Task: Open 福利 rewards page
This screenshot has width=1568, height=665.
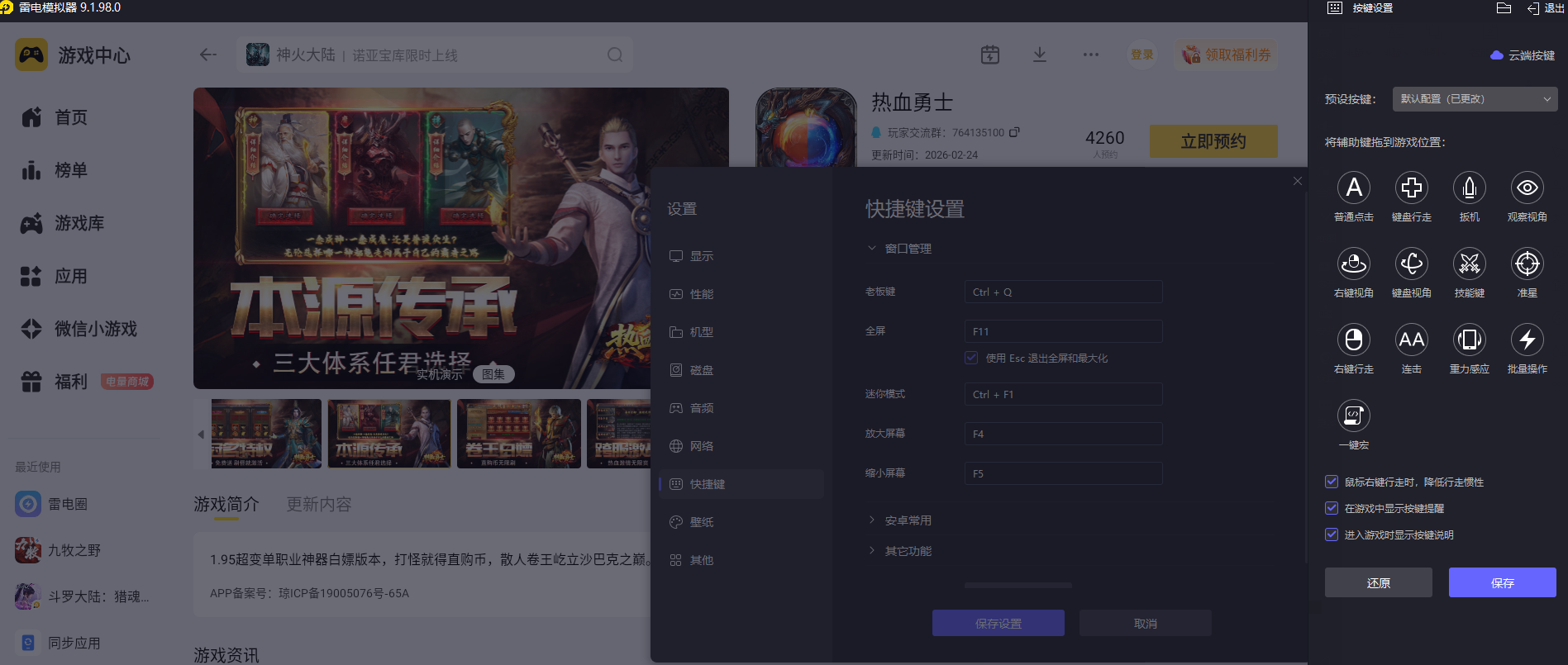Action: 55,382
